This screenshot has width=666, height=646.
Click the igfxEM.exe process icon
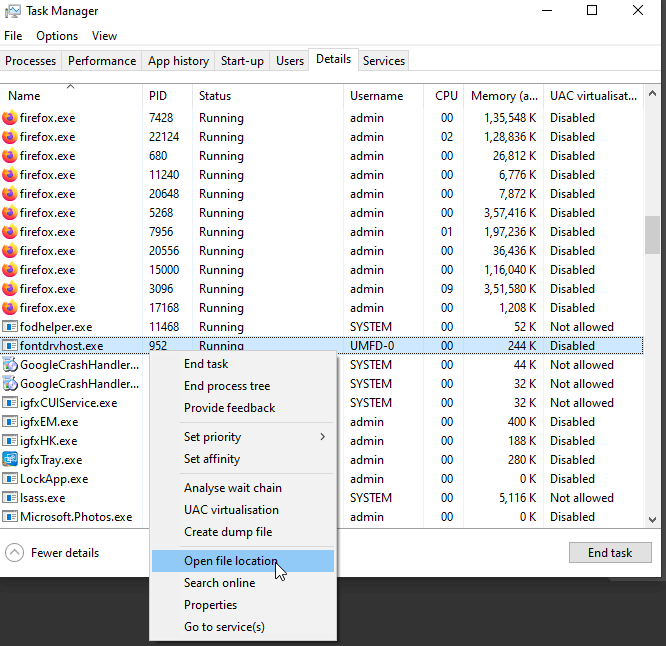tap(10, 422)
